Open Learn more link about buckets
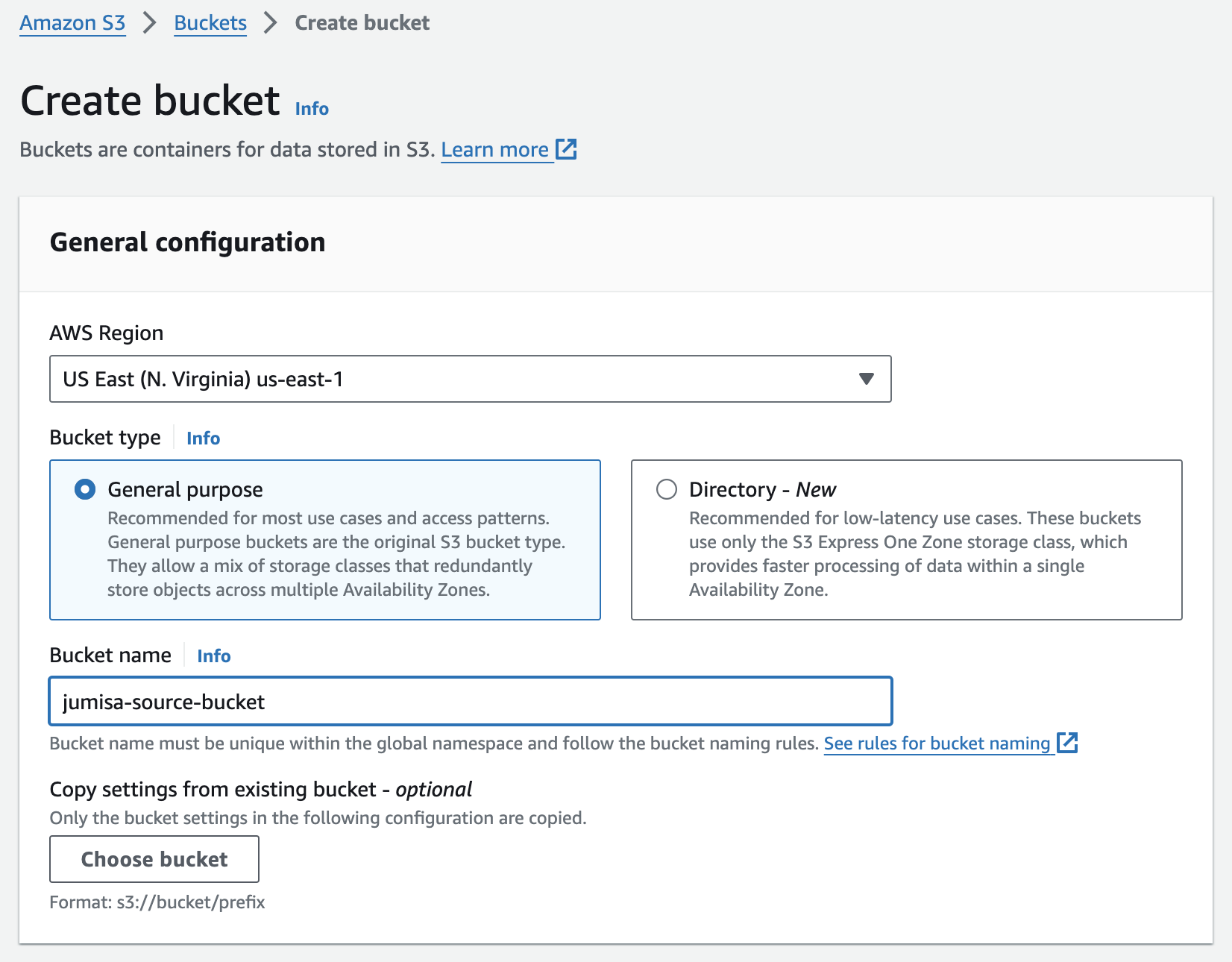1232x962 pixels. [494, 150]
